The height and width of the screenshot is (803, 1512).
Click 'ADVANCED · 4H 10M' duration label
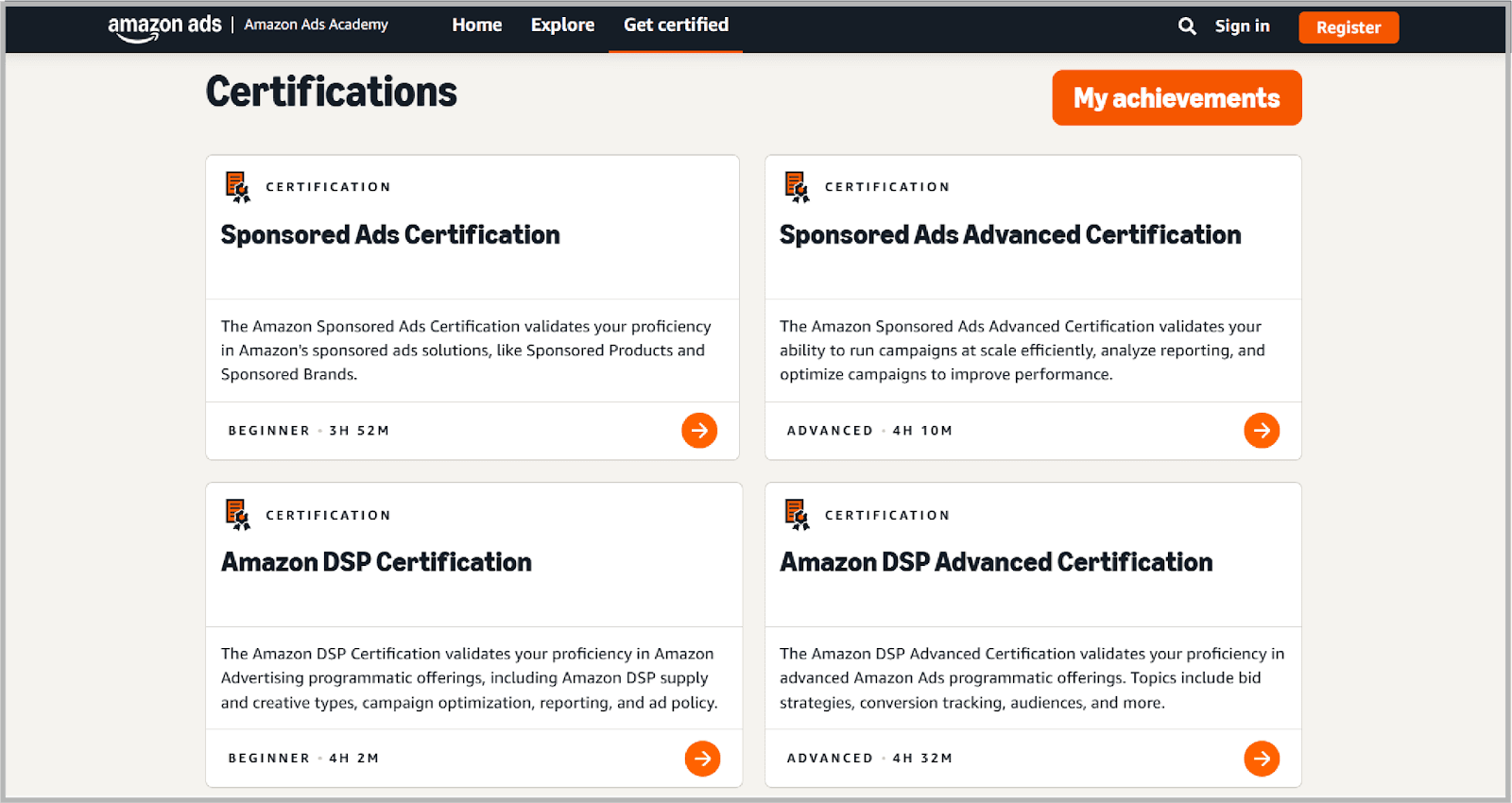pyautogui.click(x=869, y=431)
